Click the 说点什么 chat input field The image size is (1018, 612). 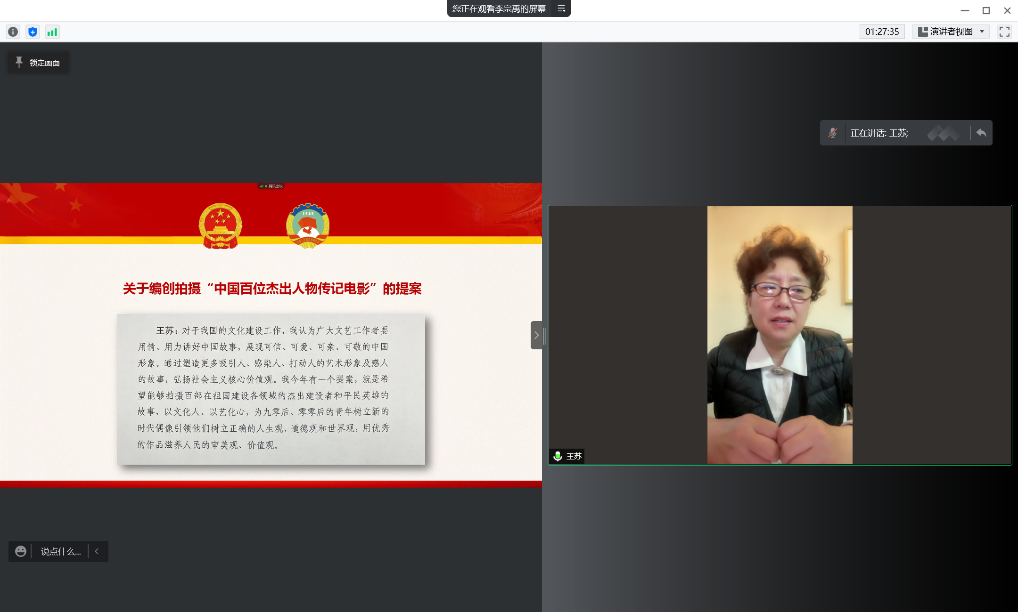[60, 551]
